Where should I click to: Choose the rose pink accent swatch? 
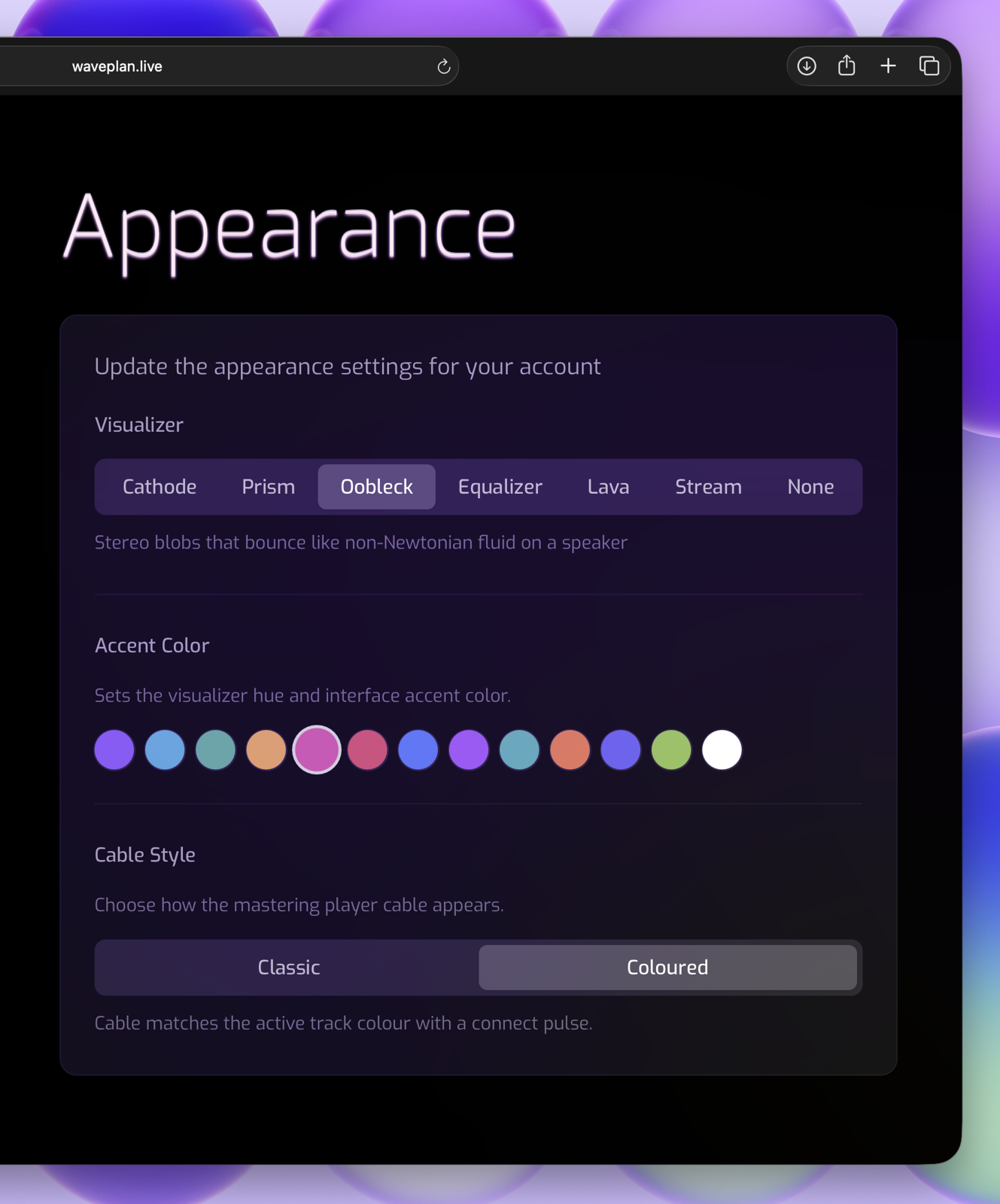(x=367, y=749)
